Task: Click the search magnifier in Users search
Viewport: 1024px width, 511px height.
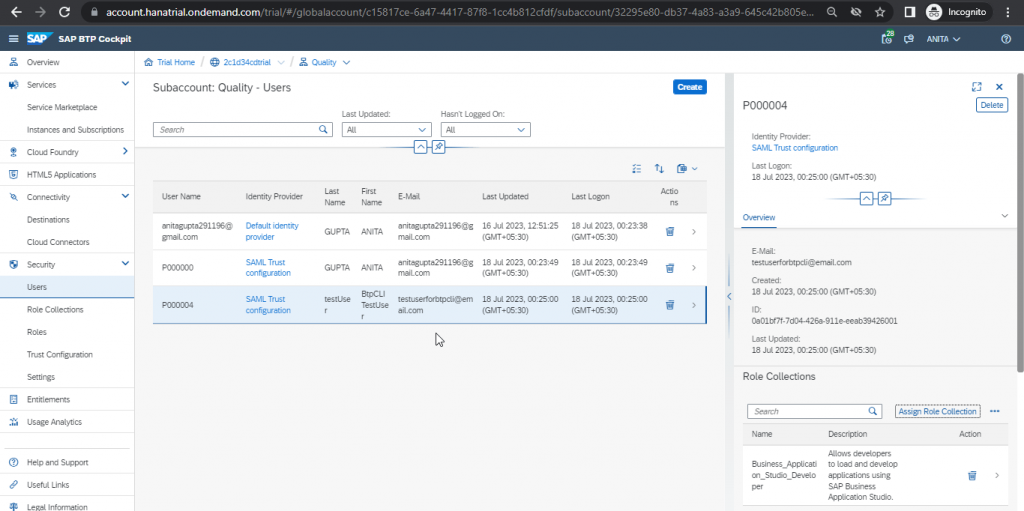Action: click(323, 129)
